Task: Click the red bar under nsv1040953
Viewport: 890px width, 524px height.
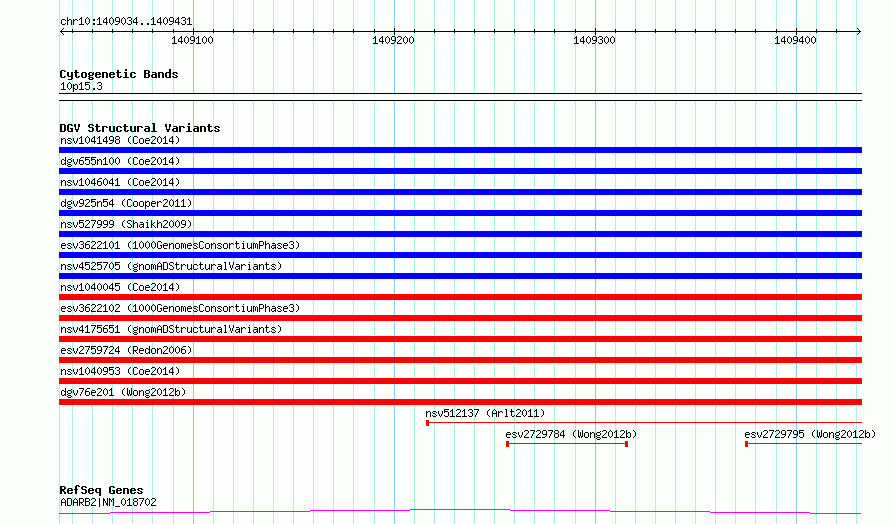Action: [460, 381]
